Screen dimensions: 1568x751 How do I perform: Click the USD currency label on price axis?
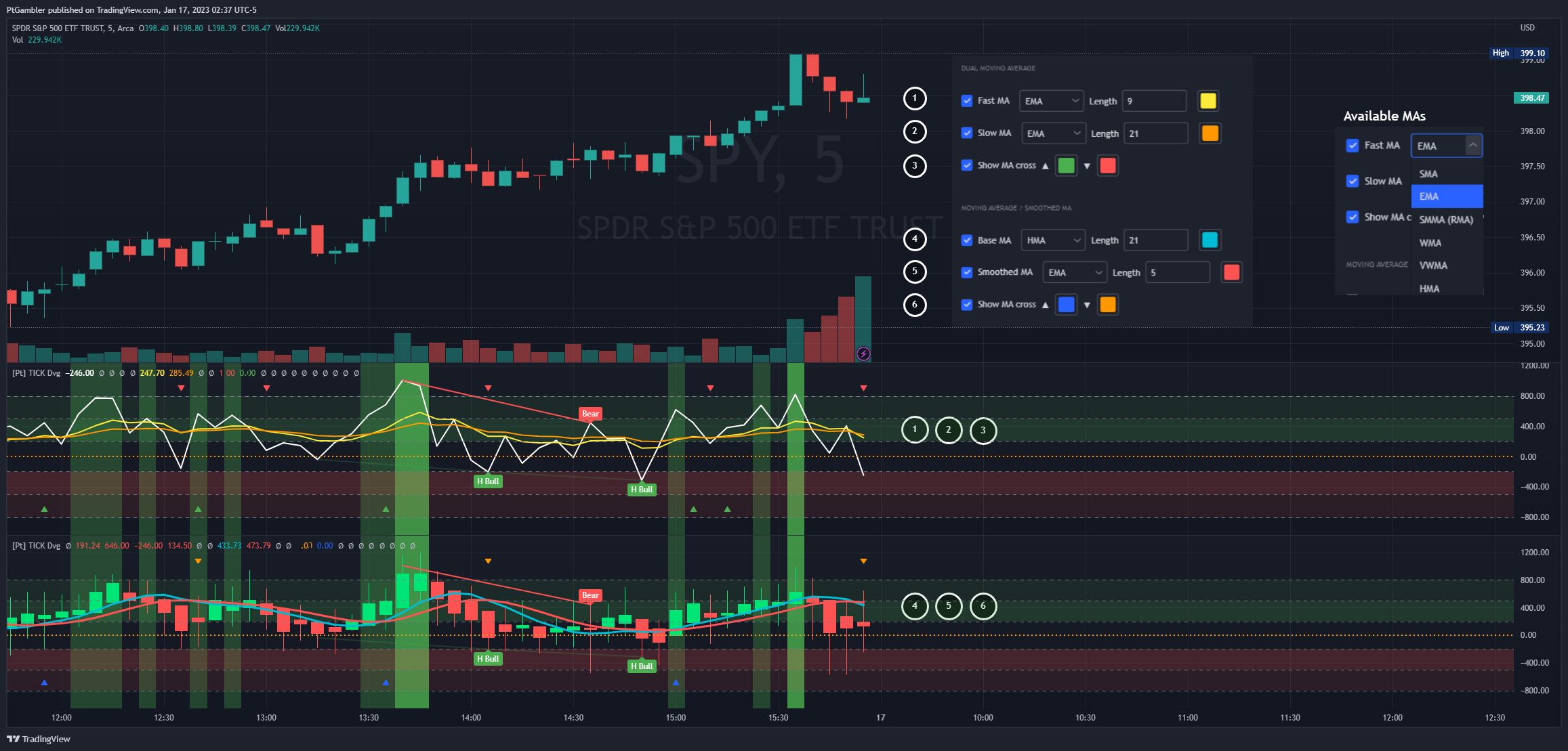pos(1527,28)
